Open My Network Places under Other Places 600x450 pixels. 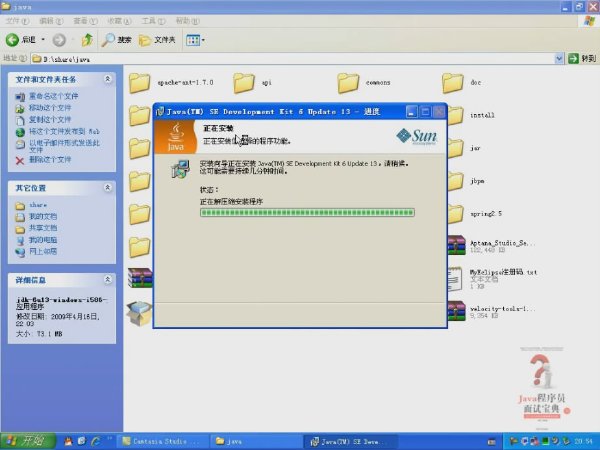43,251
